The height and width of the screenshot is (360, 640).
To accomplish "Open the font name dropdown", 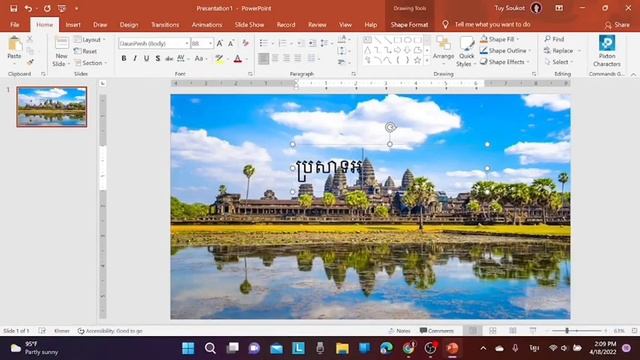I will (187, 43).
